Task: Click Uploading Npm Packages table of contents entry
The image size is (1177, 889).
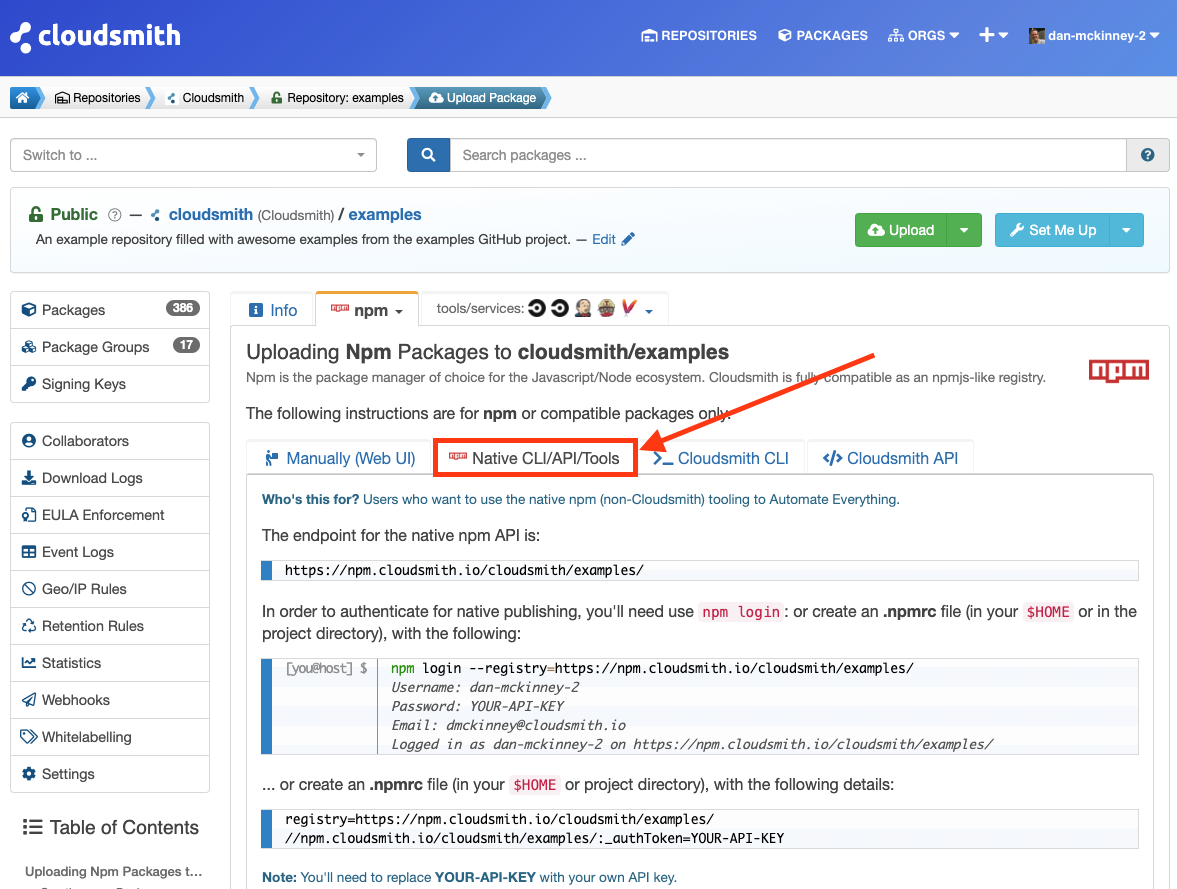Action: click(x=113, y=871)
